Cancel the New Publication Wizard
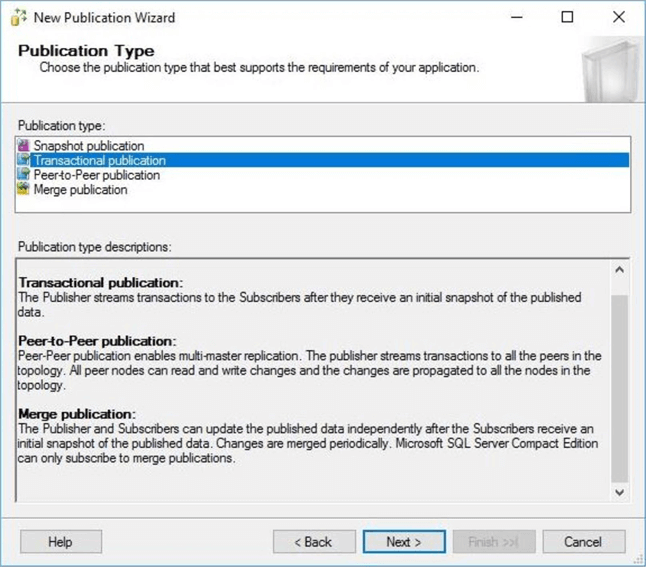646x567 pixels. point(582,542)
